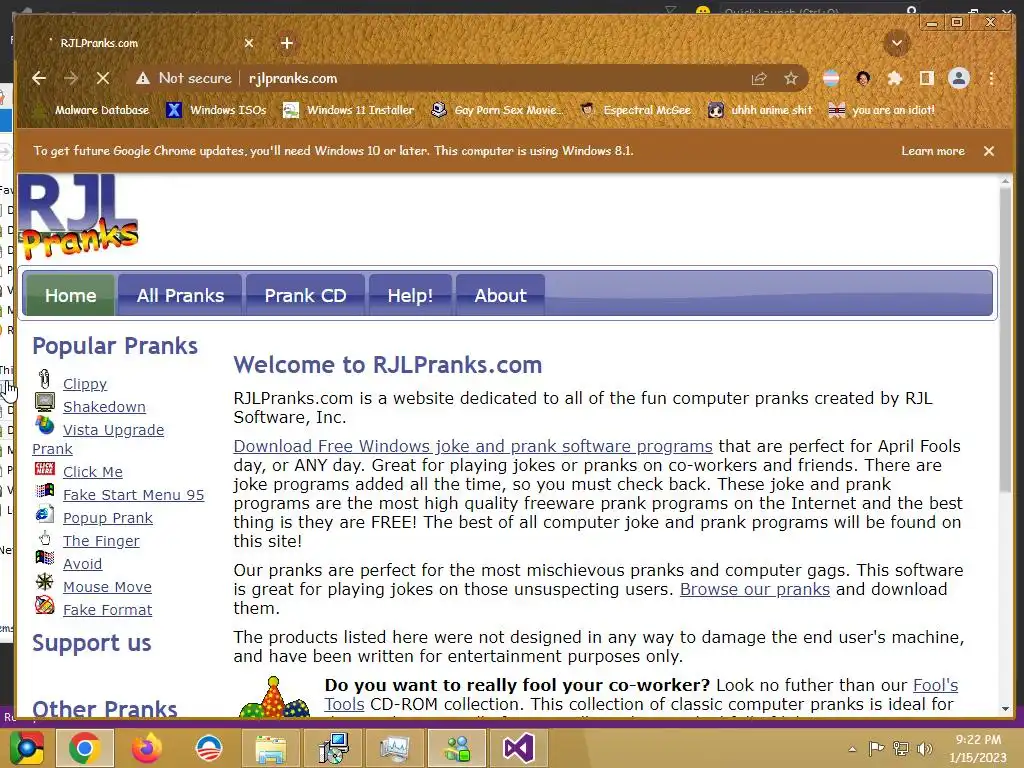Click the page scrollbar up arrow
Viewport: 1024px width, 768px height.
pyautogui.click(x=1005, y=182)
